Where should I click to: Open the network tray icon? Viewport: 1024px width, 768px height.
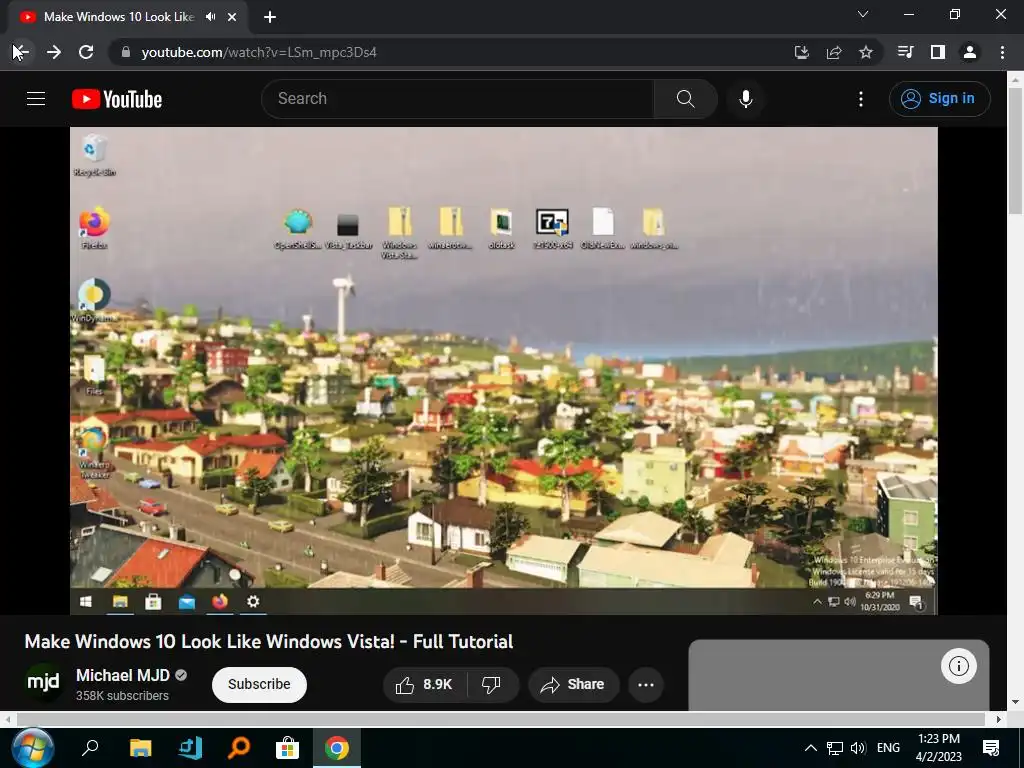(x=835, y=748)
